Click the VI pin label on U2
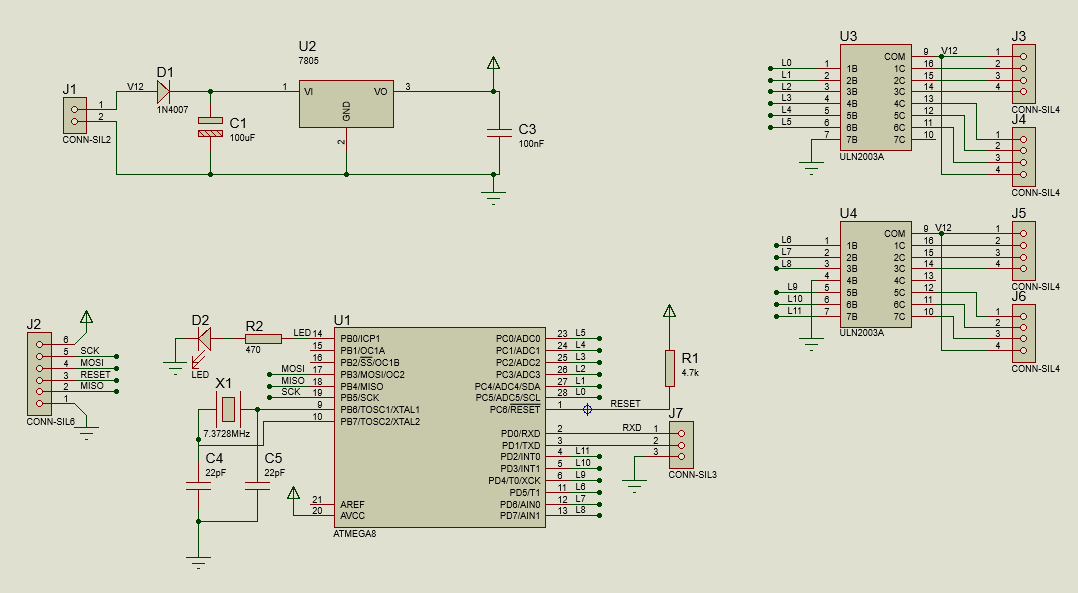Image resolution: width=1078 pixels, height=593 pixels. tap(309, 91)
